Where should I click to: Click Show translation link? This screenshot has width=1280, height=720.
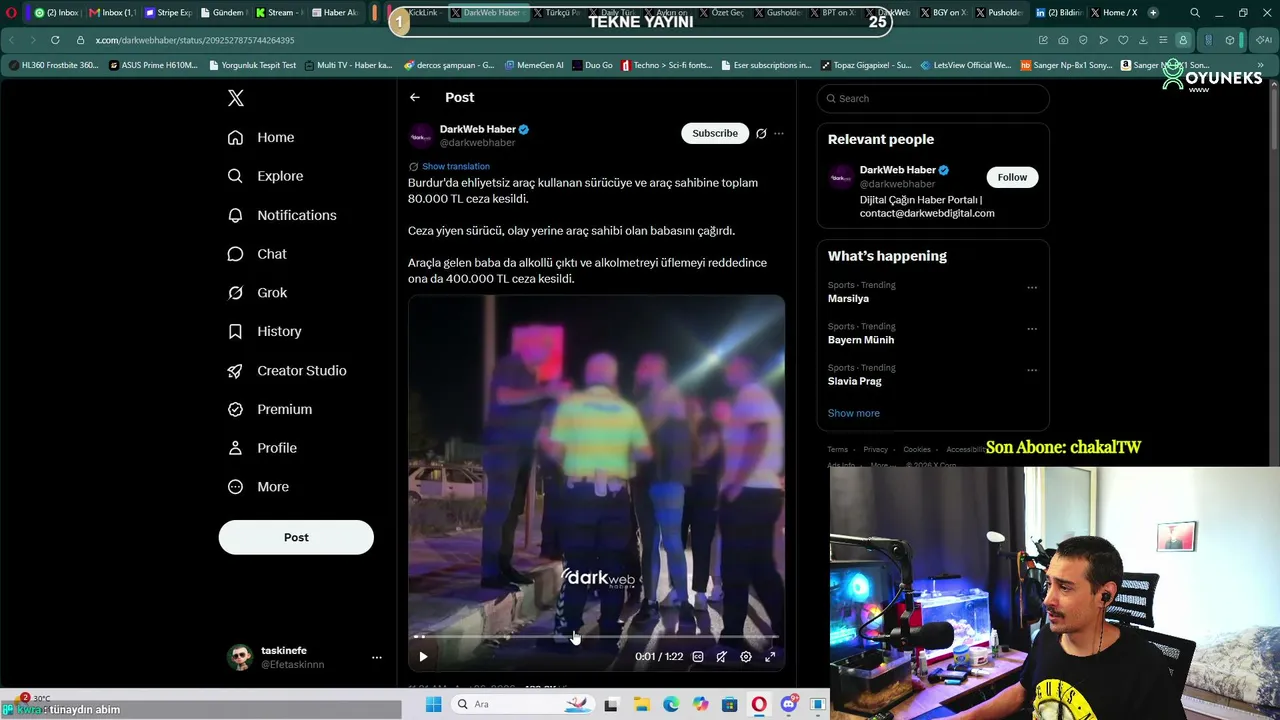point(456,166)
